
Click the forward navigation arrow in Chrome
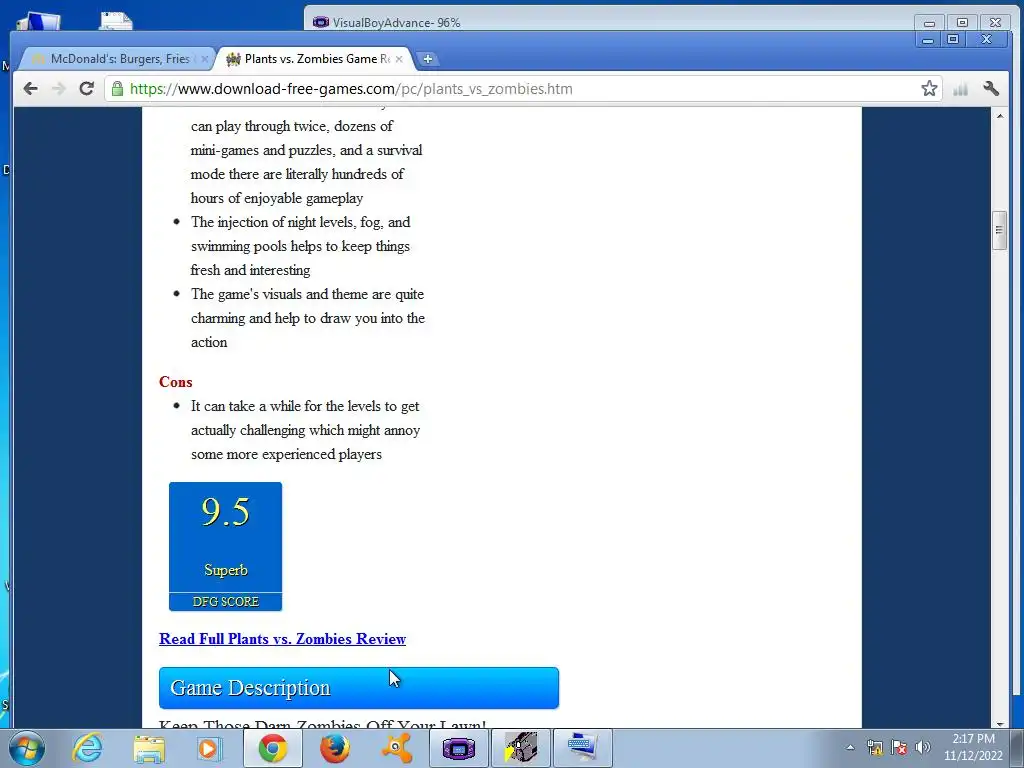(x=59, y=89)
